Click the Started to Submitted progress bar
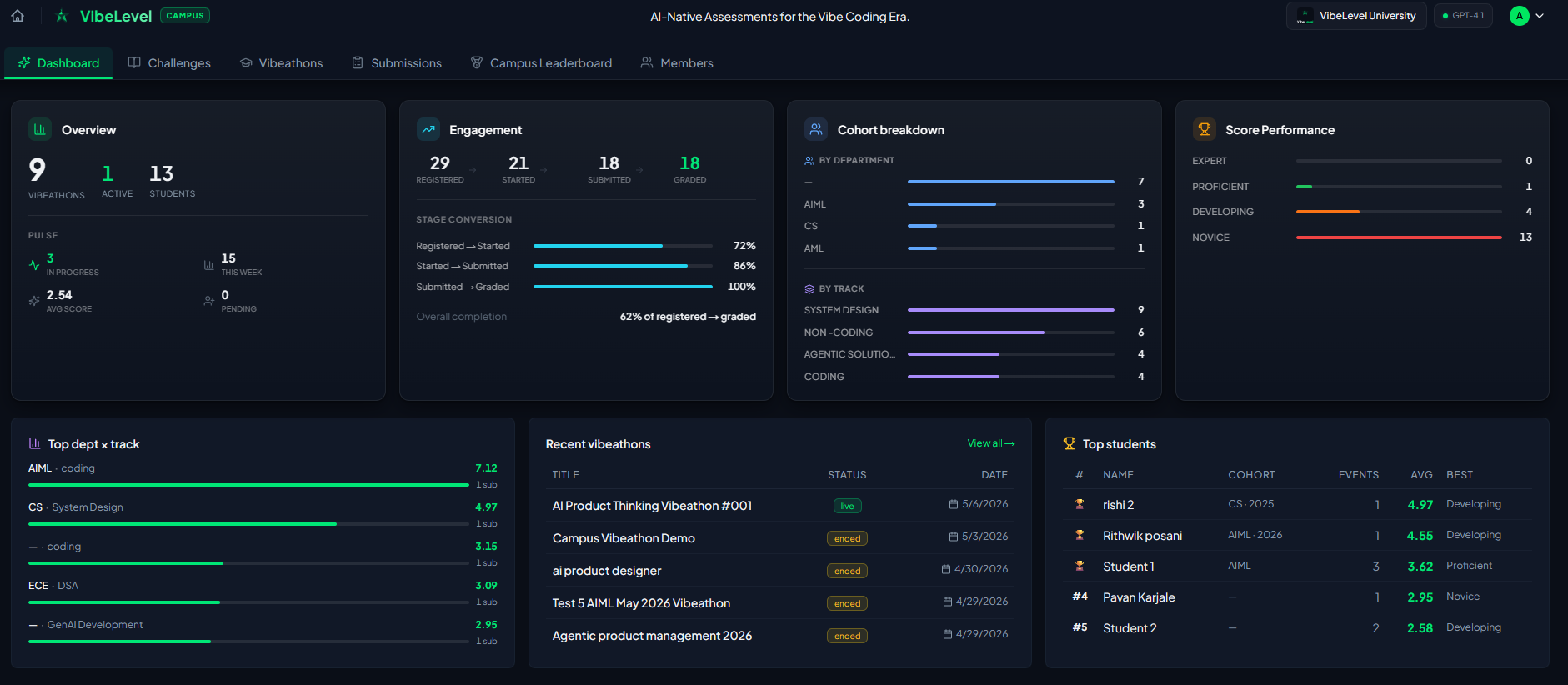The width and height of the screenshot is (1568, 685). (x=623, y=266)
